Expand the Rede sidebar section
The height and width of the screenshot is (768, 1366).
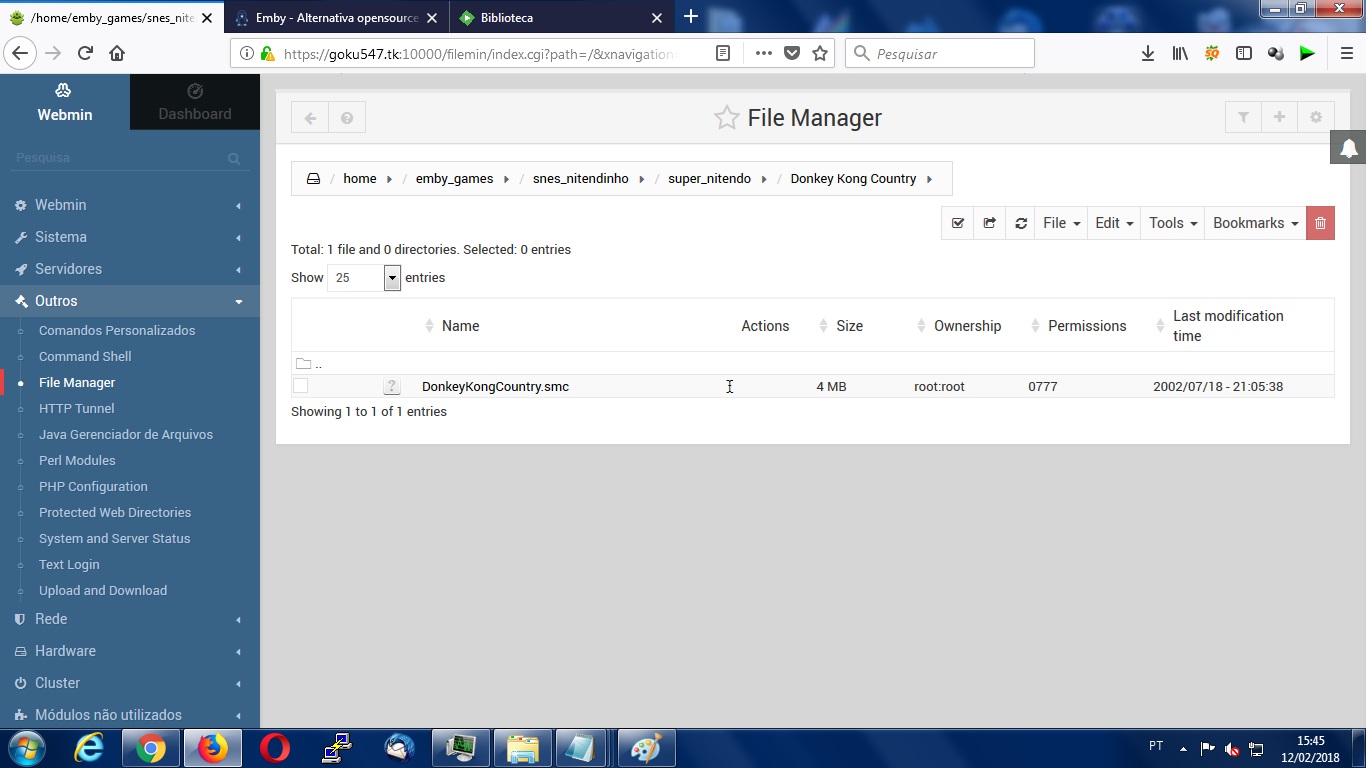coord(130,619)
